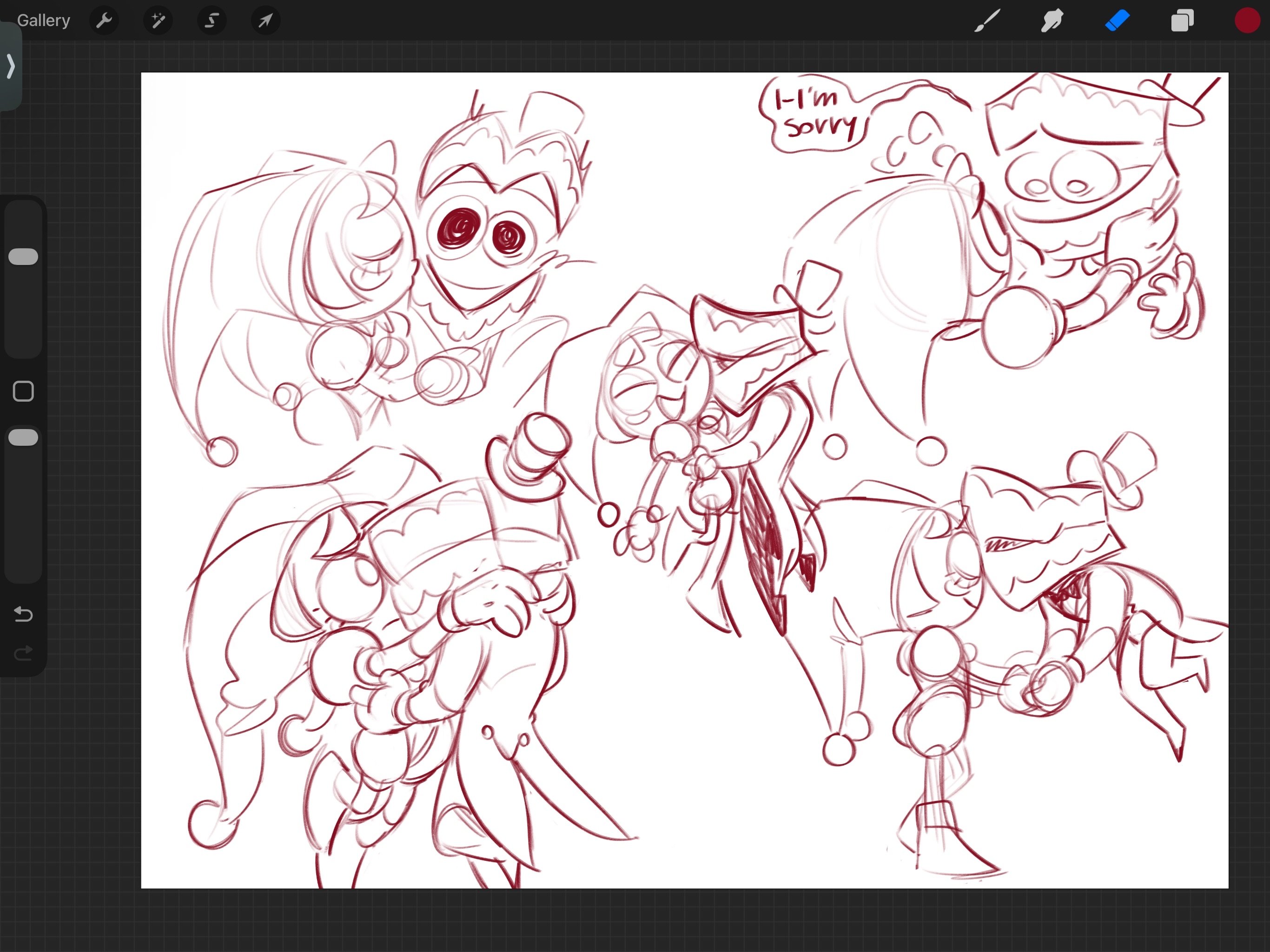The height and width of the screenshot is (952, 1270).
Task: Redo the last undone stroke
Action: click(24, 654)
